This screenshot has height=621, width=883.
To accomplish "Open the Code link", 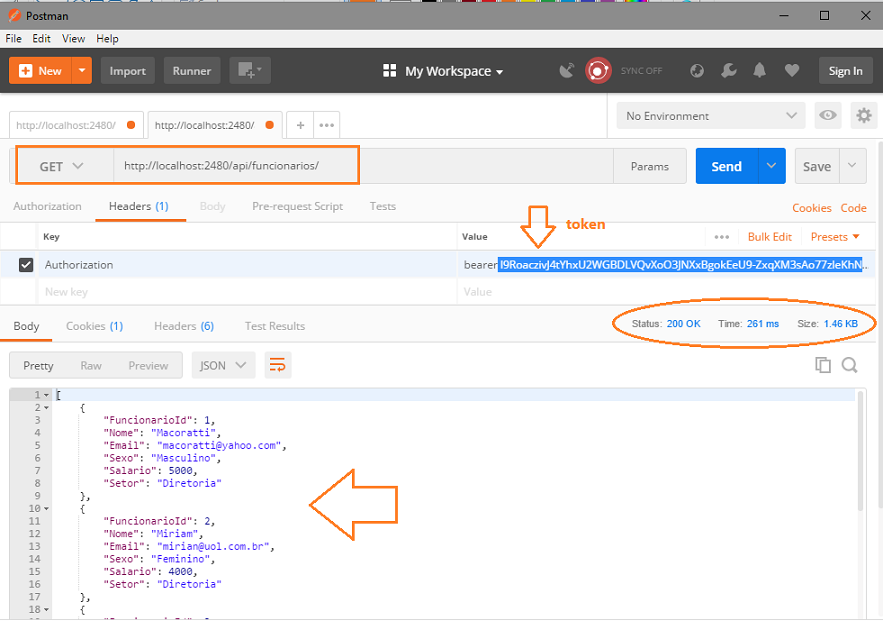I will tap(853, 208).
